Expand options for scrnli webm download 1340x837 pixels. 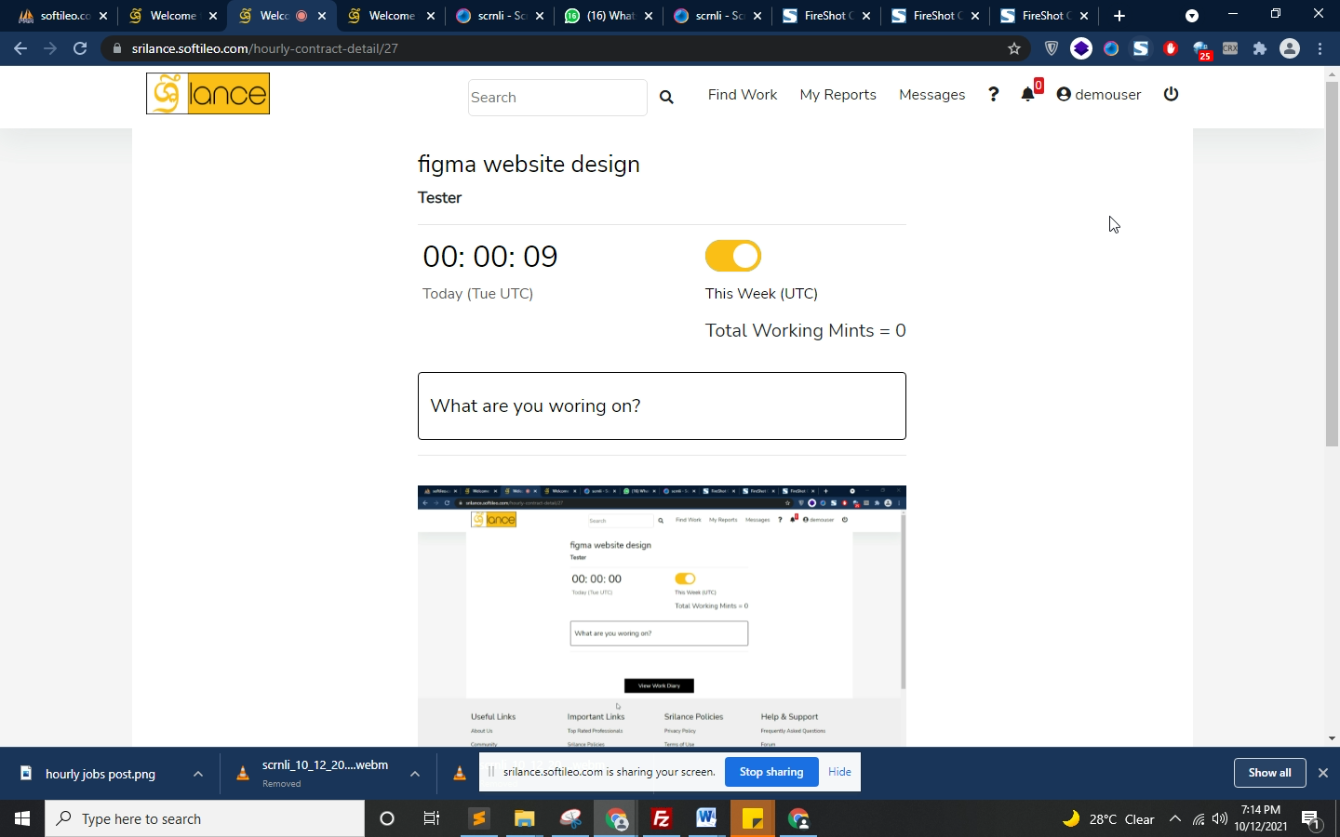point(414,773)
